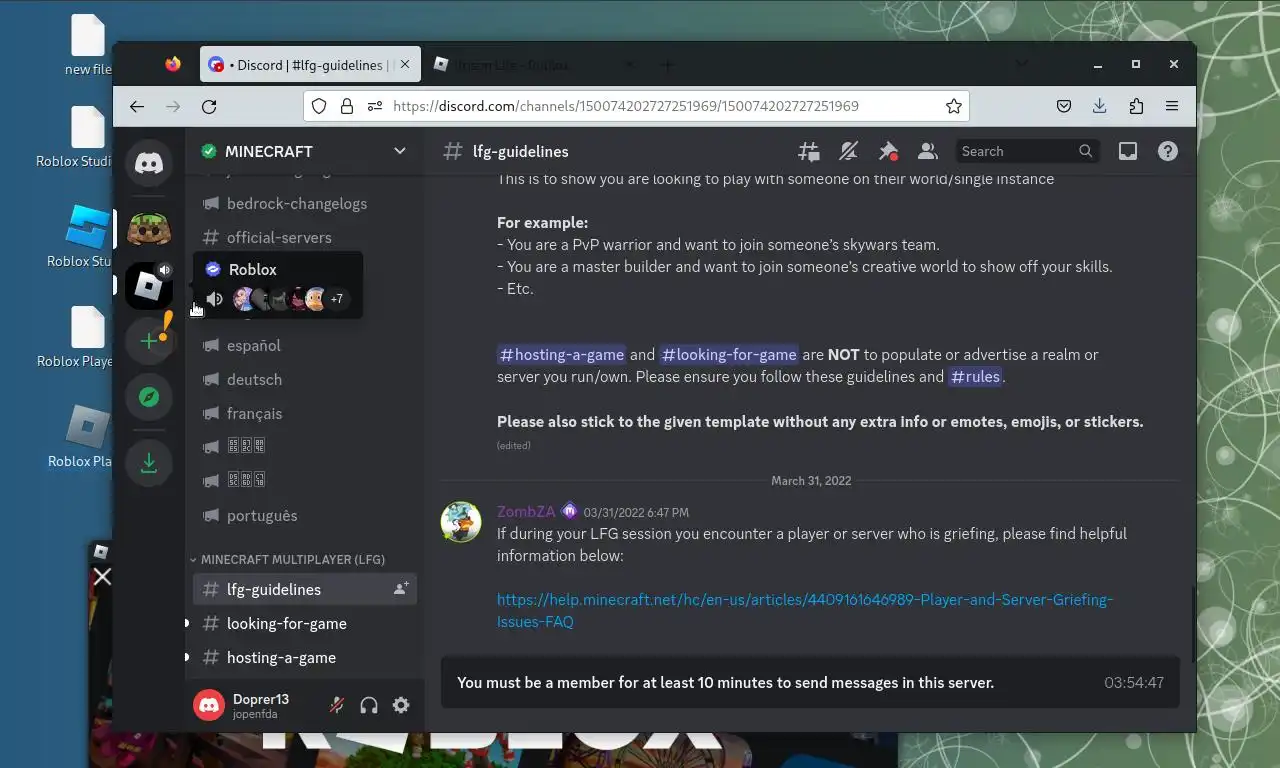
Task: Click ZombZA avatar image
Action: (461, 522)
